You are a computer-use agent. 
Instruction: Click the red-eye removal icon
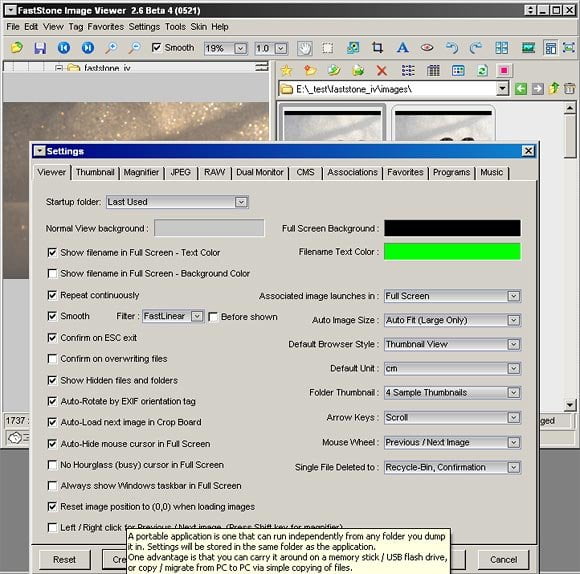427,48
